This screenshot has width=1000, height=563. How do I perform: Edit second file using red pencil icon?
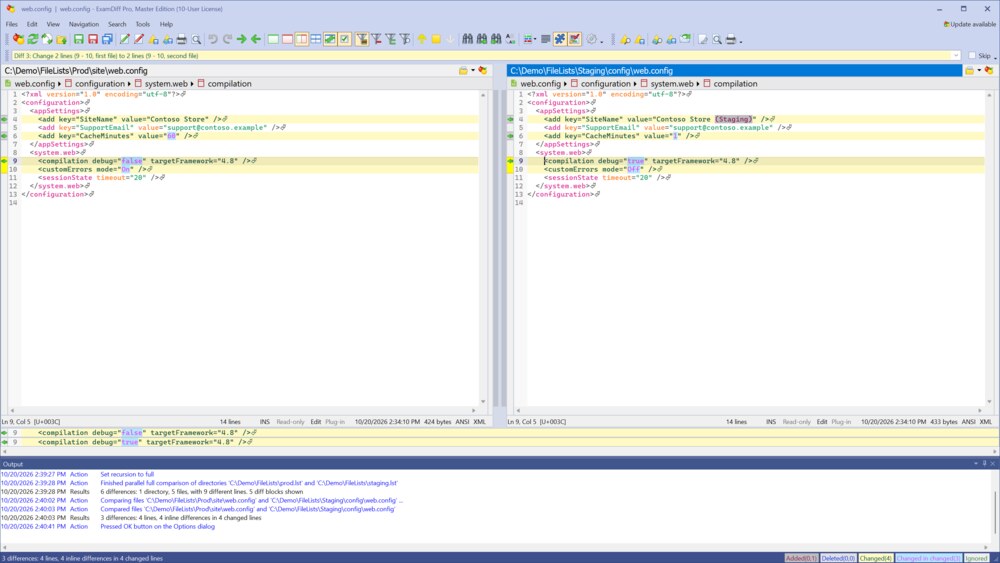click(138, 40)
